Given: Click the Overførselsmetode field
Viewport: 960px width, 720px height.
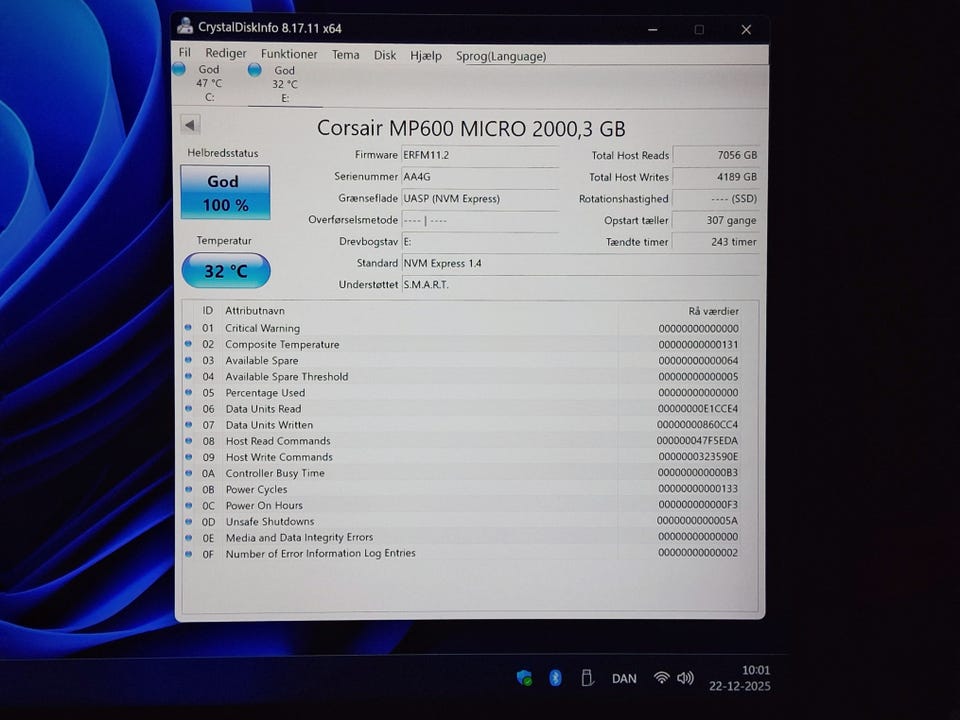Looking at the screenshot, I should click(x=479, y=220).
